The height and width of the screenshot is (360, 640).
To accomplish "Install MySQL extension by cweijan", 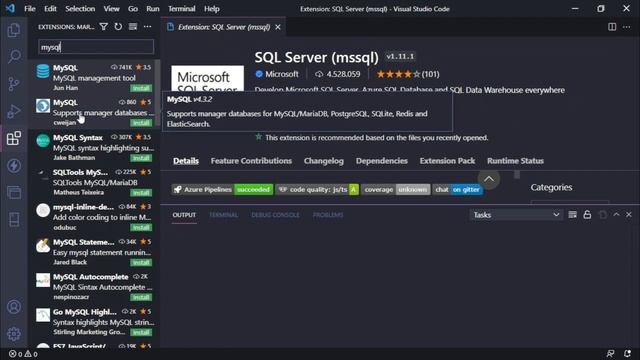I will pyautogui.click(x=141, y=123).
